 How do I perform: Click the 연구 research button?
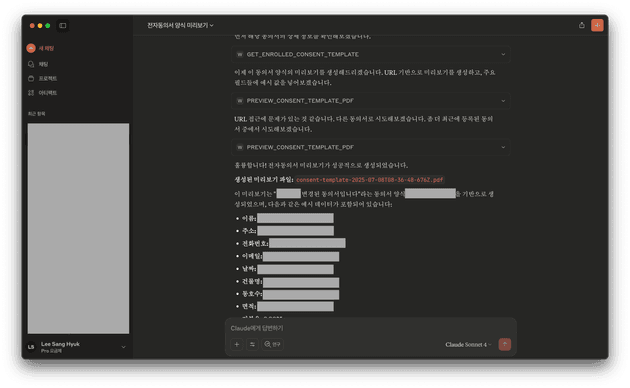pos(272,344)
